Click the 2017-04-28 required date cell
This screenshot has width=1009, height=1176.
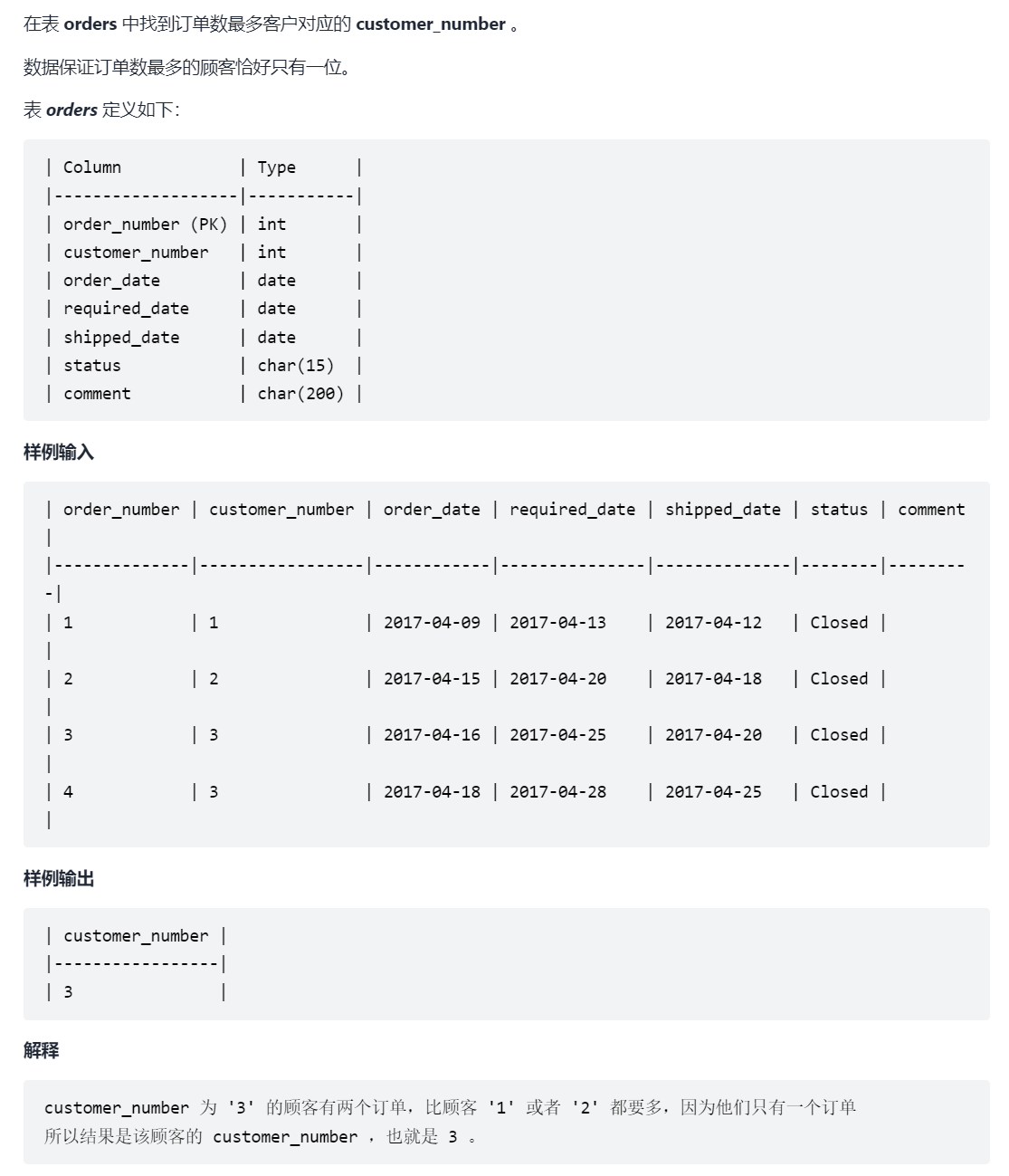click(x=557, y=792)
